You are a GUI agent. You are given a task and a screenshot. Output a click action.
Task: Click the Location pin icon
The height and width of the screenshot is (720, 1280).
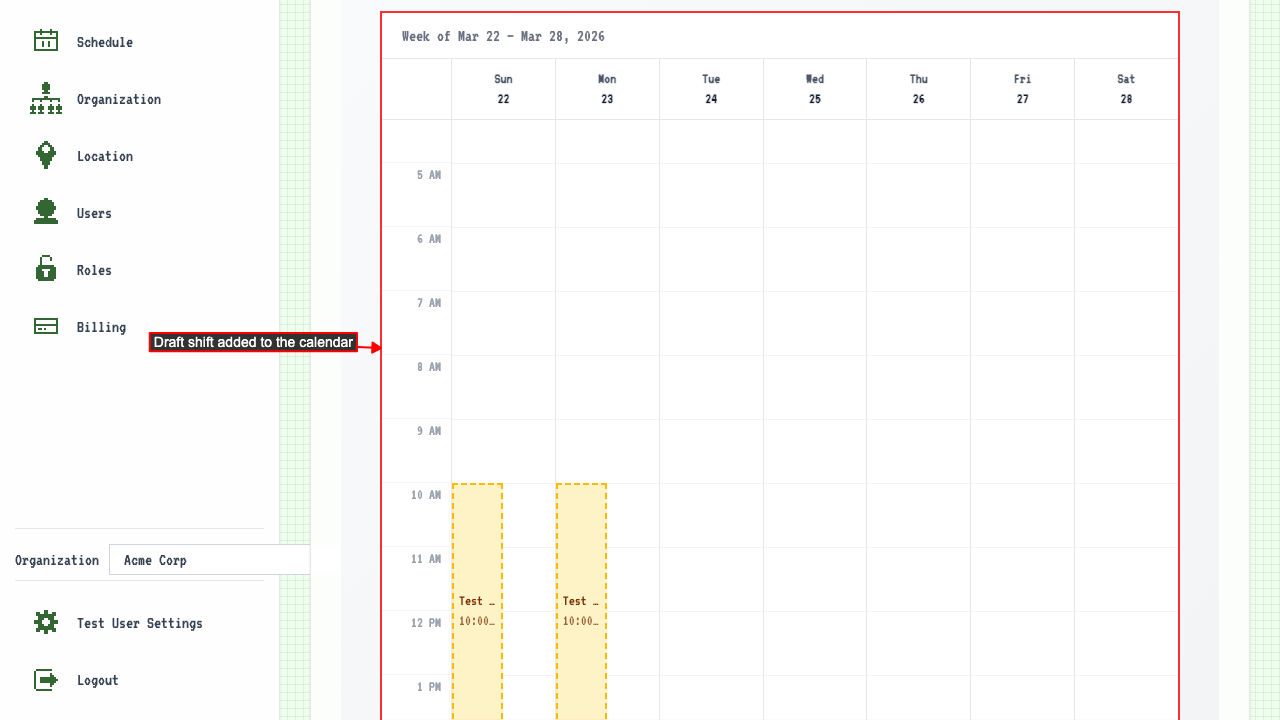(46, 155)
